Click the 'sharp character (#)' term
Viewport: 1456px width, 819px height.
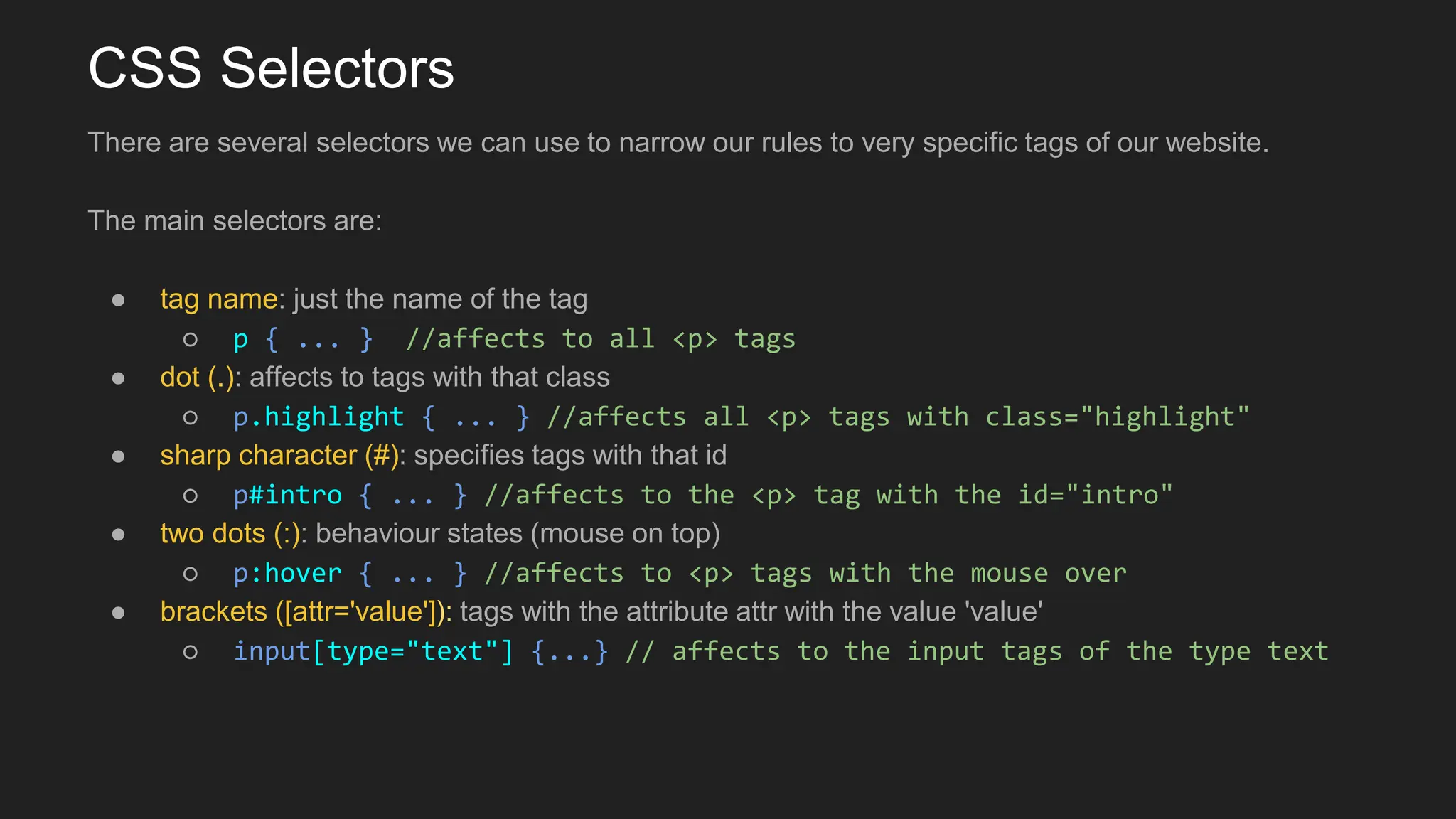(279, 456)
